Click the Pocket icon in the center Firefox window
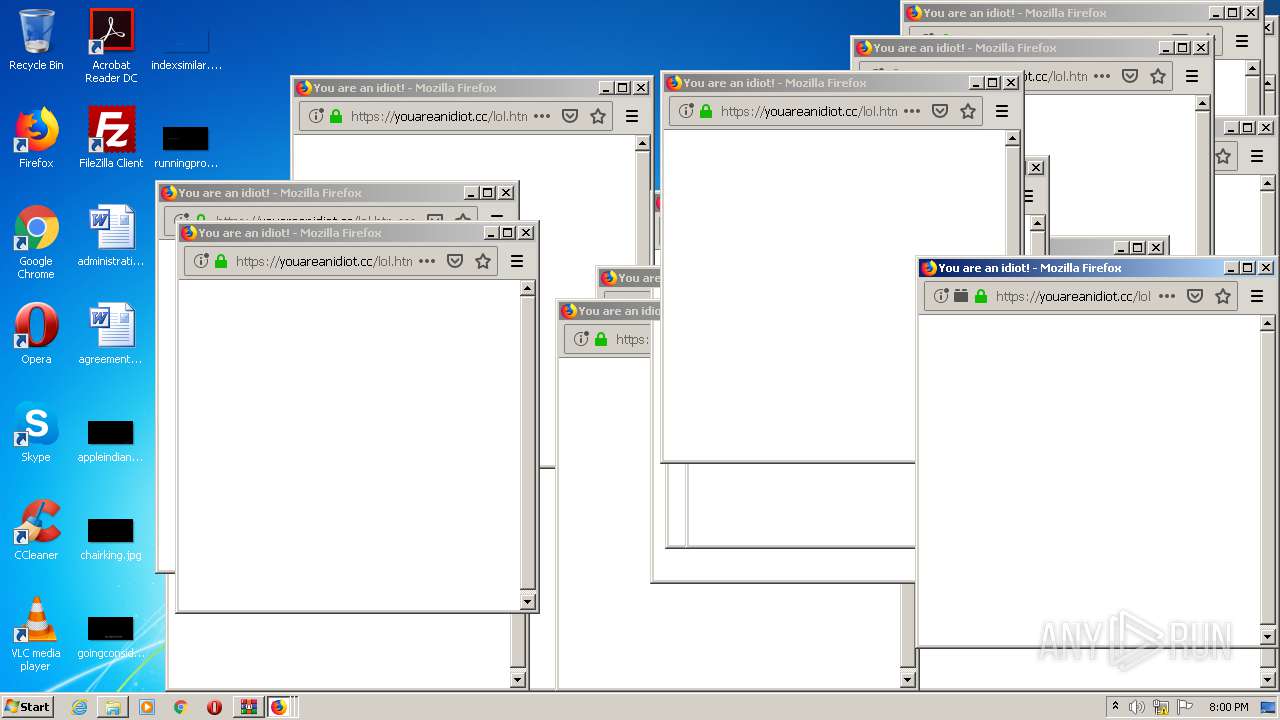 940,111
